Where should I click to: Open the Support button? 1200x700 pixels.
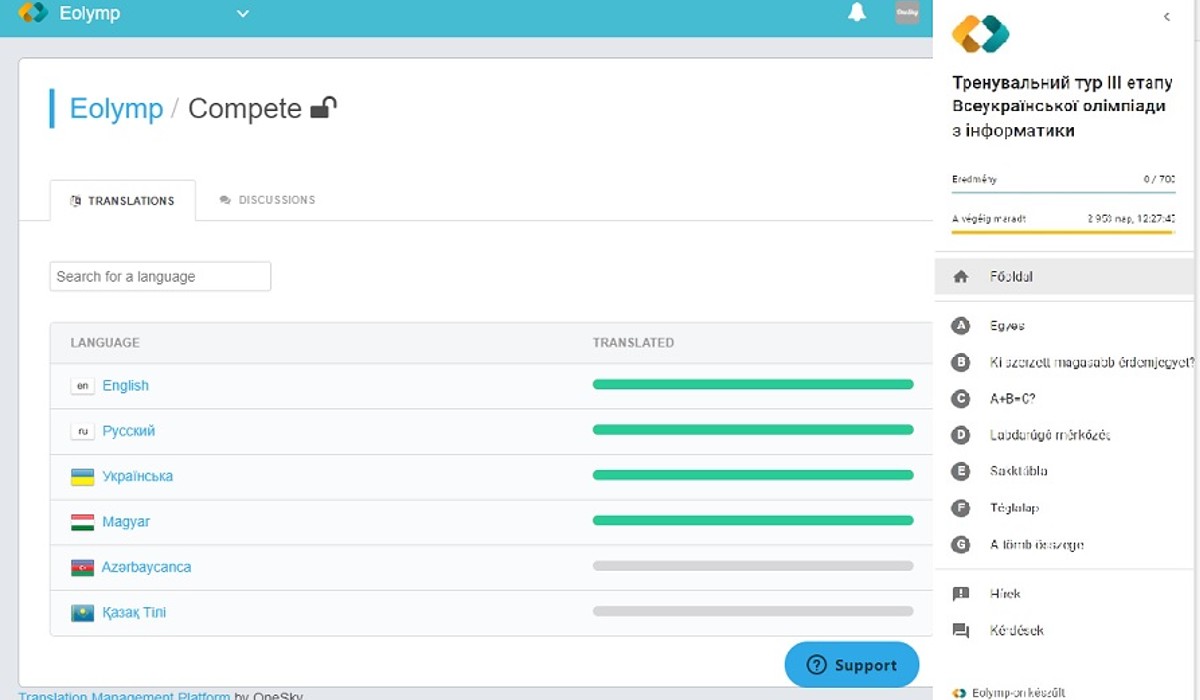pos(851,665)
